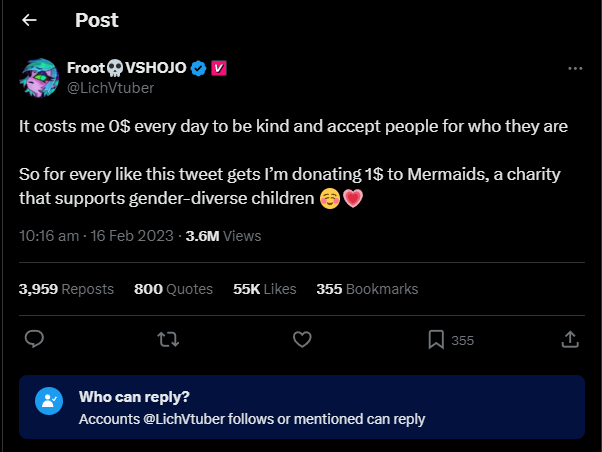
Task: View the 55K Likes list
Action: [x=264, y=289]
